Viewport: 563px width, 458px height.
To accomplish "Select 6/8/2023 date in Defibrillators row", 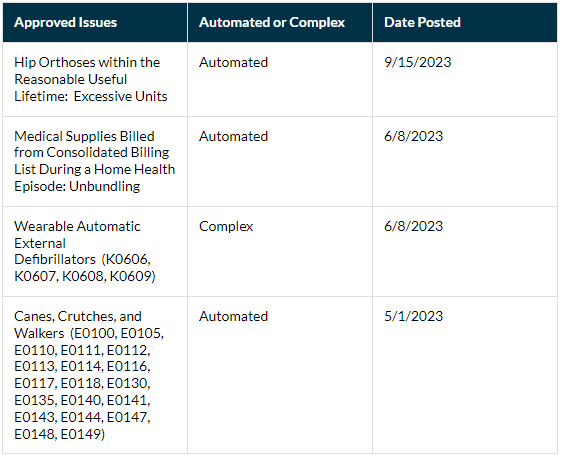I will coord(413,226).
